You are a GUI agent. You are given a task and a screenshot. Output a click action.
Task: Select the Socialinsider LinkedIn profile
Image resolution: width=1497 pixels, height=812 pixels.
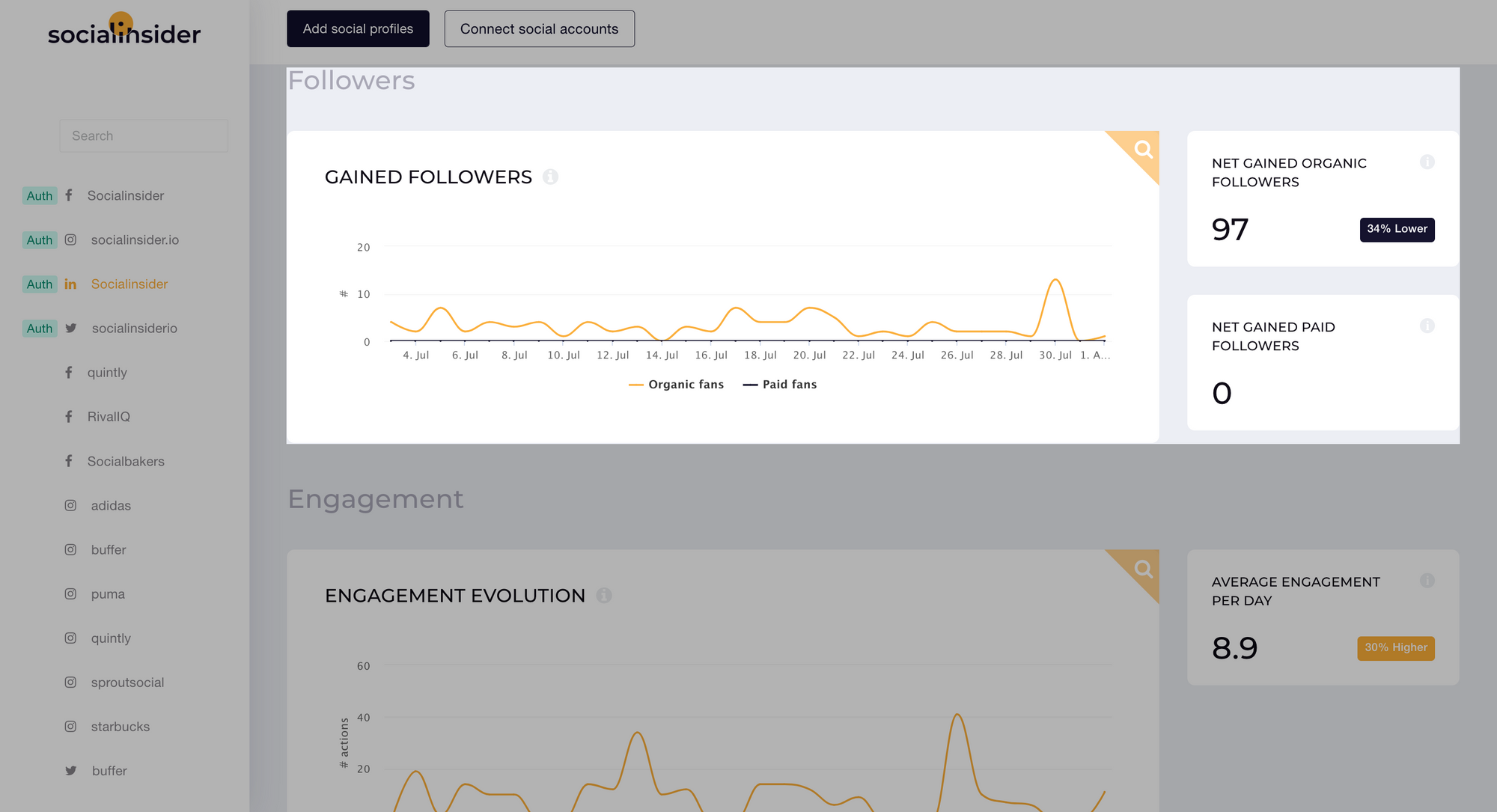coord(129,284)
